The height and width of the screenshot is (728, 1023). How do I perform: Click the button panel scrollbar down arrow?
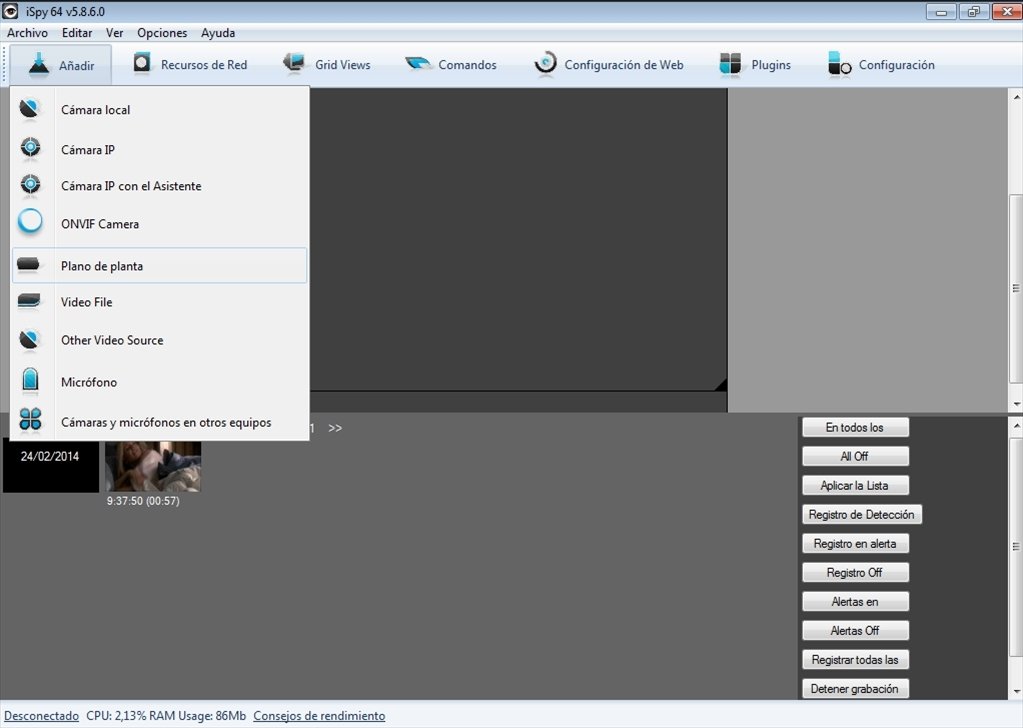click(1016, 692)
